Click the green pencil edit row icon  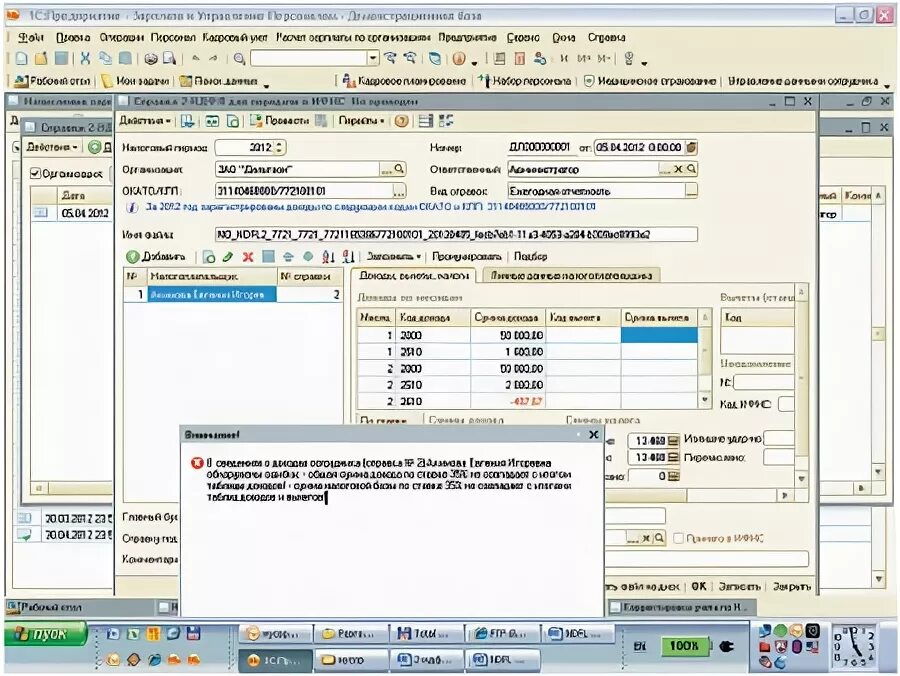228,257
